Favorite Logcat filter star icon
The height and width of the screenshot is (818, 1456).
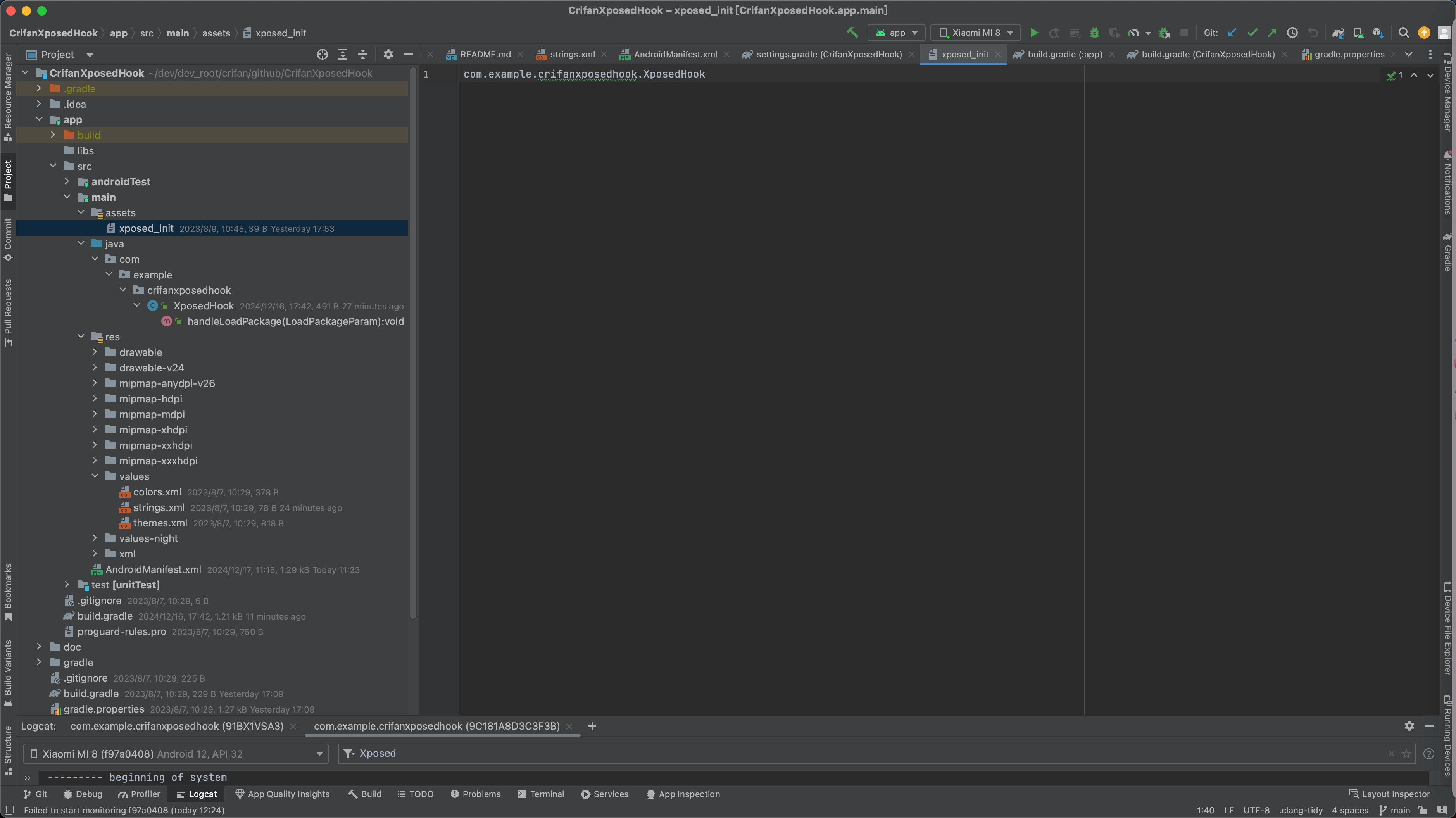(1406, 754)
